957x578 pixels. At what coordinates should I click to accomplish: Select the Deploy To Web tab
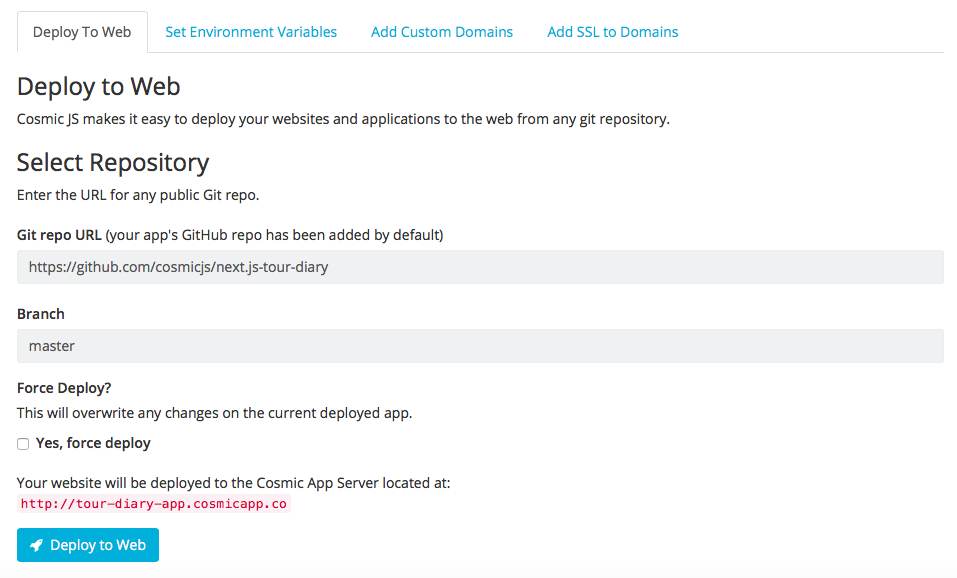(x=82, y=32)
